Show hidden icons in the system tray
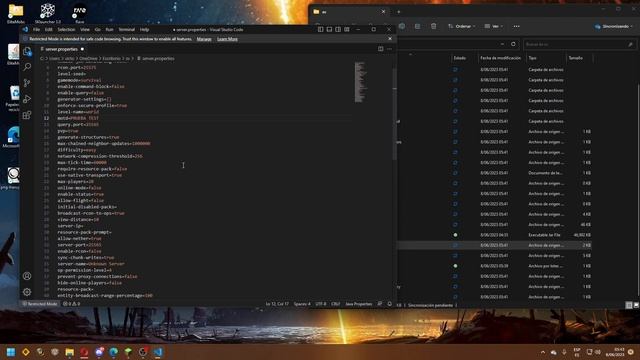Image resolution: width=640 pixels, height=360 pixels. point(543,352)
